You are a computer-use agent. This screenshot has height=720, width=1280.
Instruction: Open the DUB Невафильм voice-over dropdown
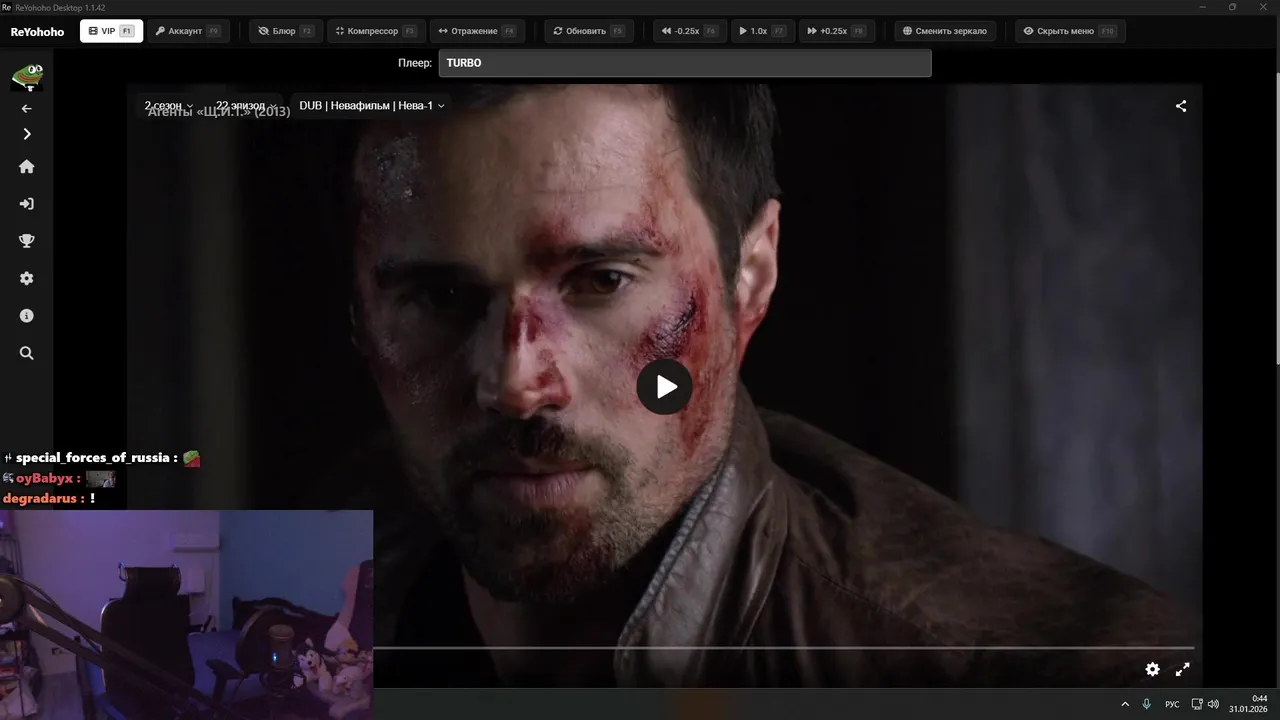[372, 105]
